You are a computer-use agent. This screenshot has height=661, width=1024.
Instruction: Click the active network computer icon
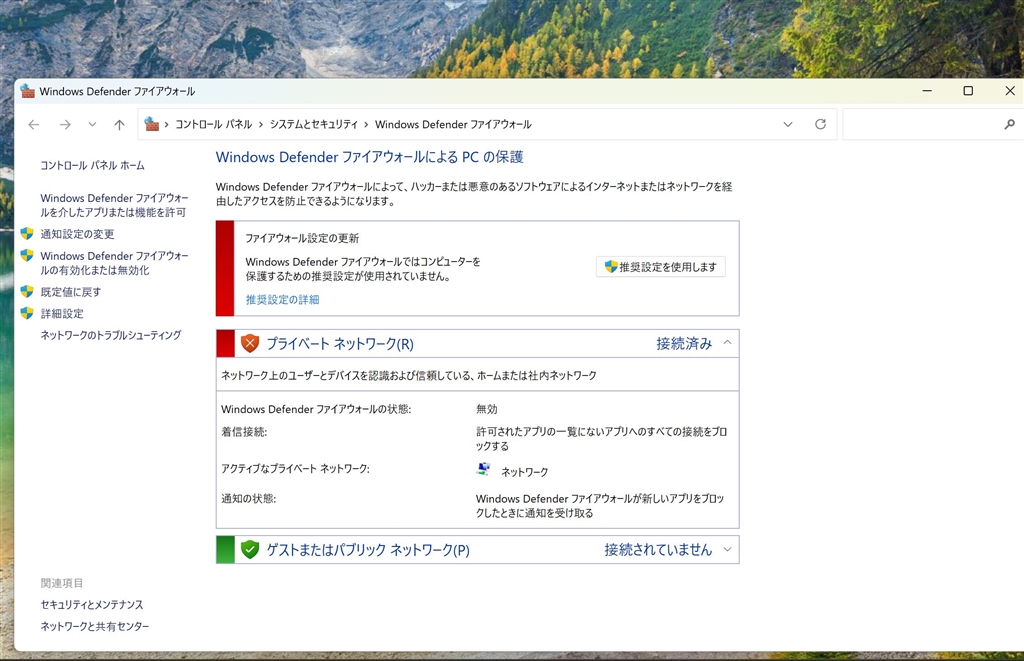click(484, 469)
